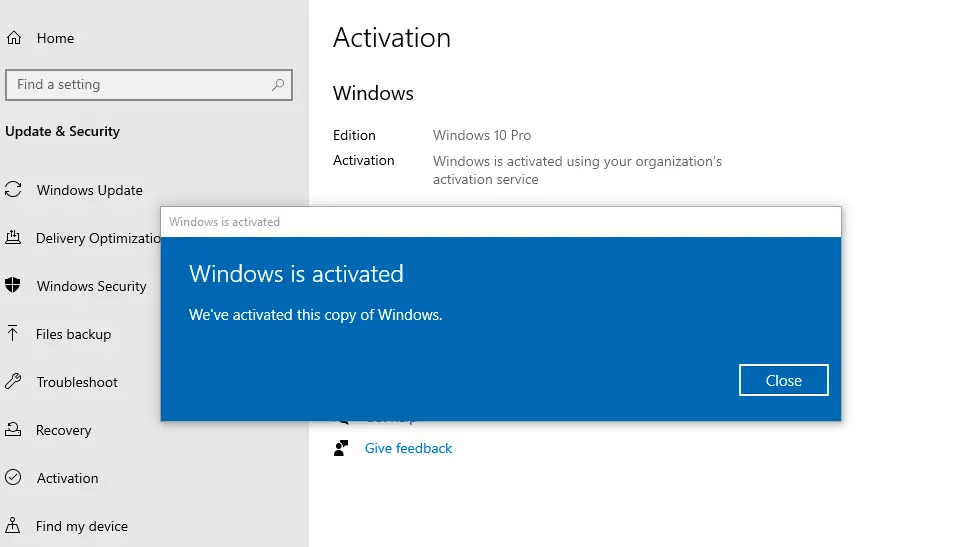
Task: Open the Give feedback link
Action: pos(408,448)
